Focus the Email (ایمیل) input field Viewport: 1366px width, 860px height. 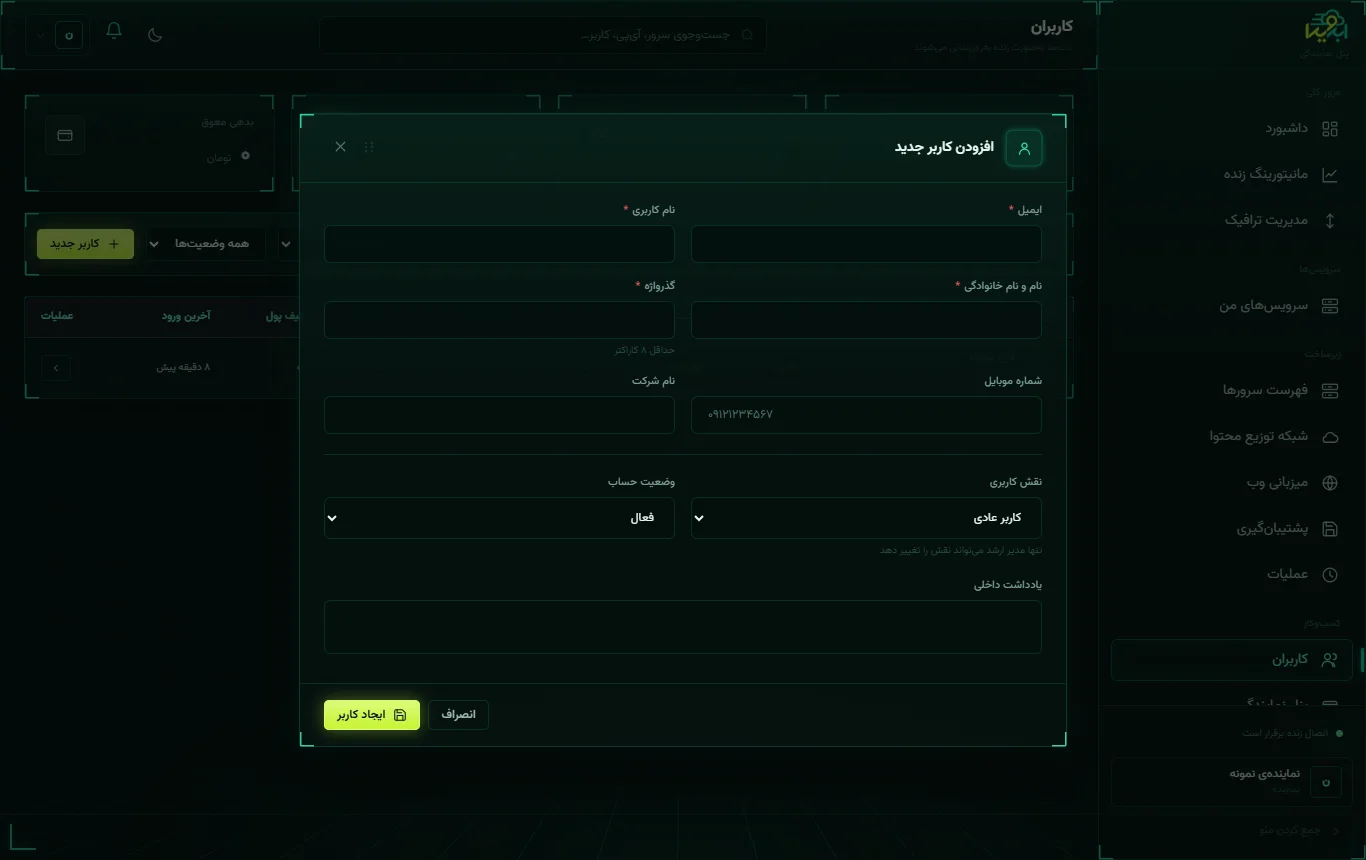(x=866, y=244)
